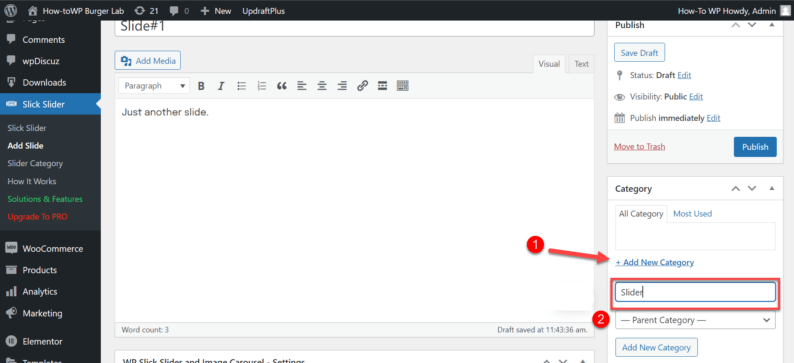The height and width of the screenshot is (363, 794).
Task: Add a blockquote to the slide
Action: click(282, 86)
